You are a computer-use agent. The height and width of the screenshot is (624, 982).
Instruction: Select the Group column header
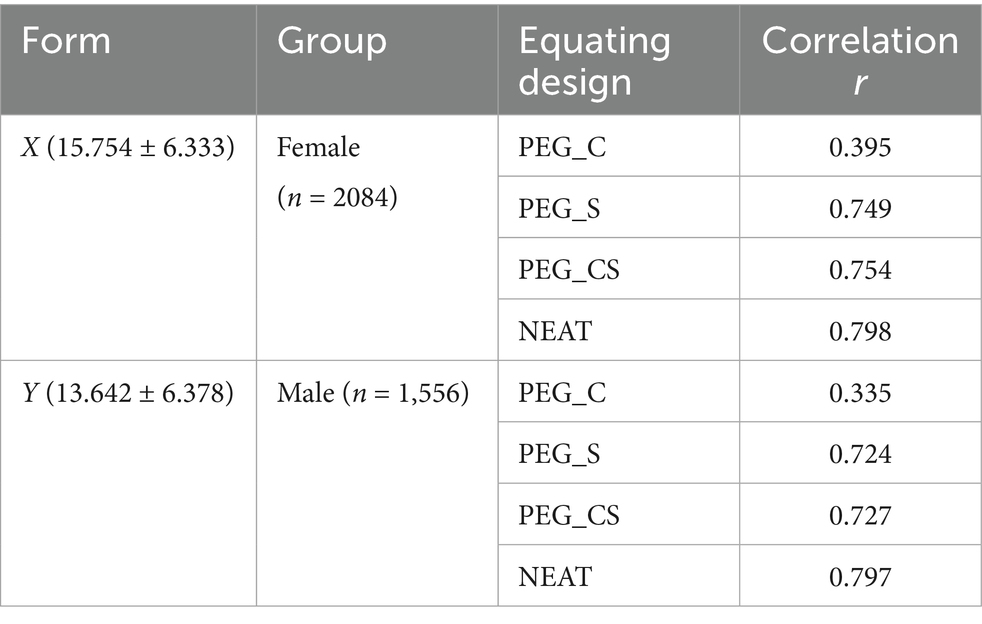331,42
